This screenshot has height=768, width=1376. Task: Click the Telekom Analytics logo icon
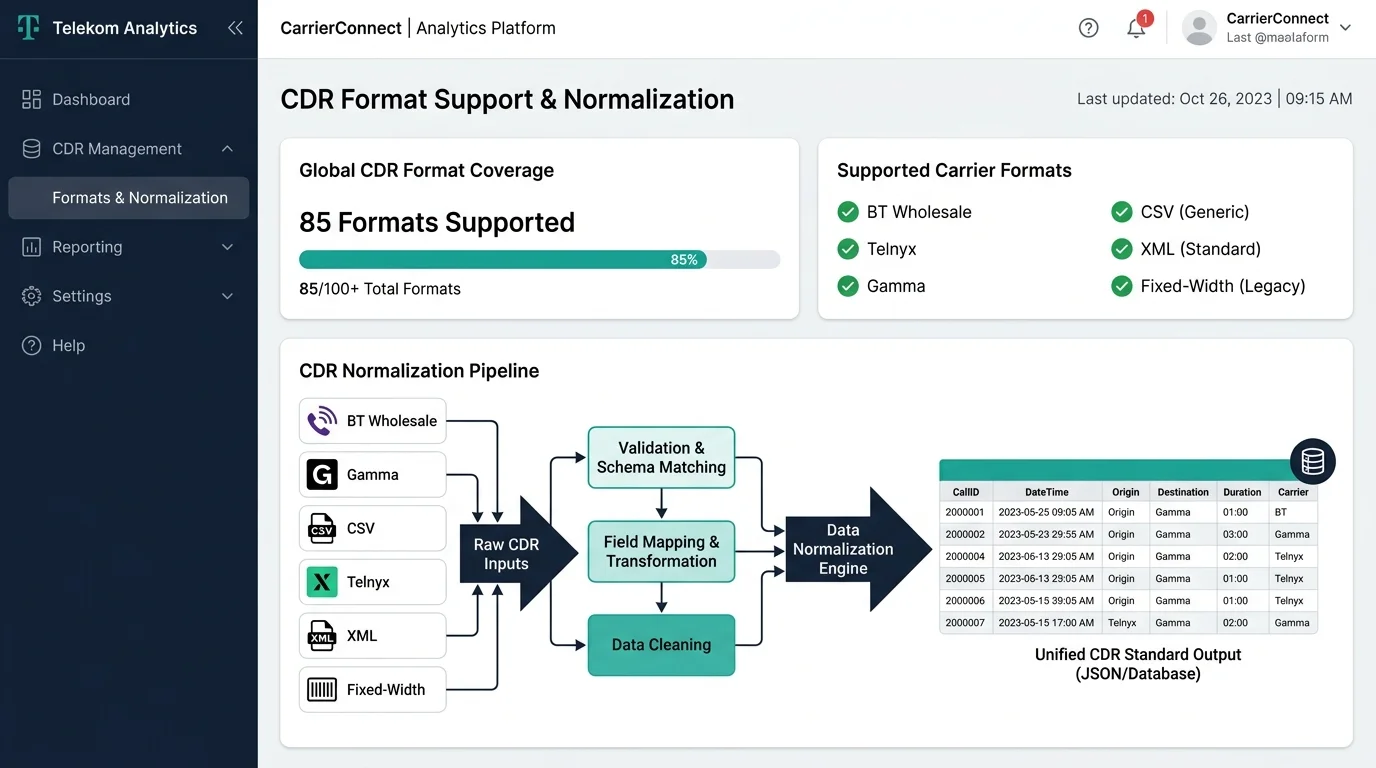(27, 27)
